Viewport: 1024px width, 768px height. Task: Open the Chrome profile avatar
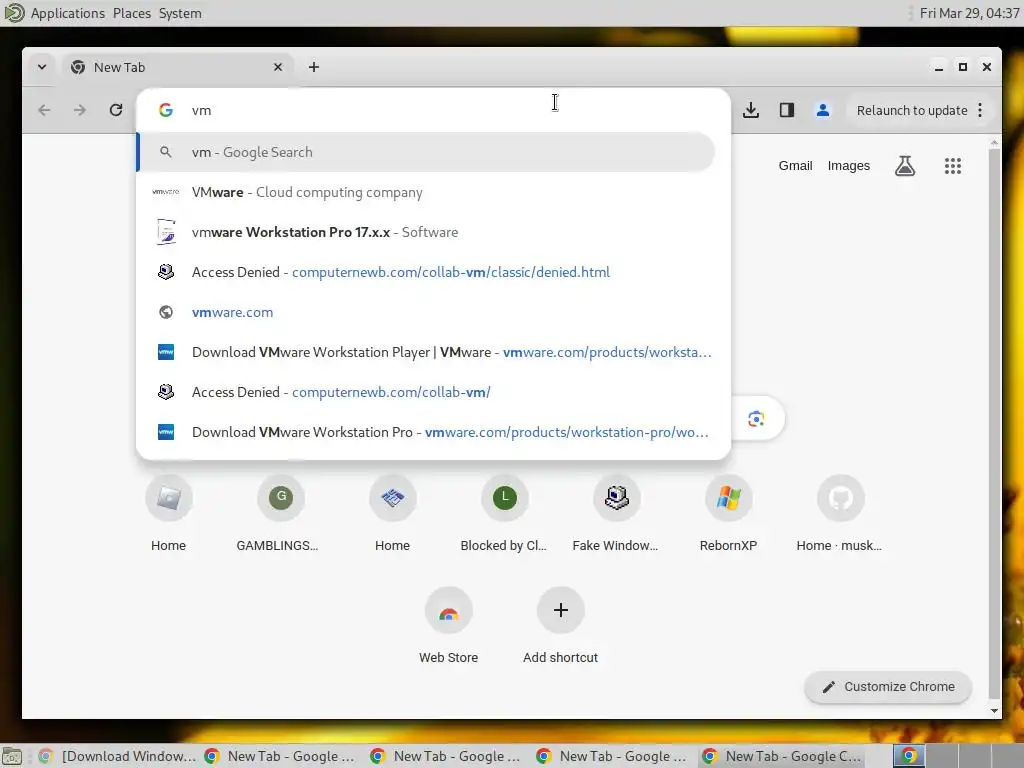[823, 110]
